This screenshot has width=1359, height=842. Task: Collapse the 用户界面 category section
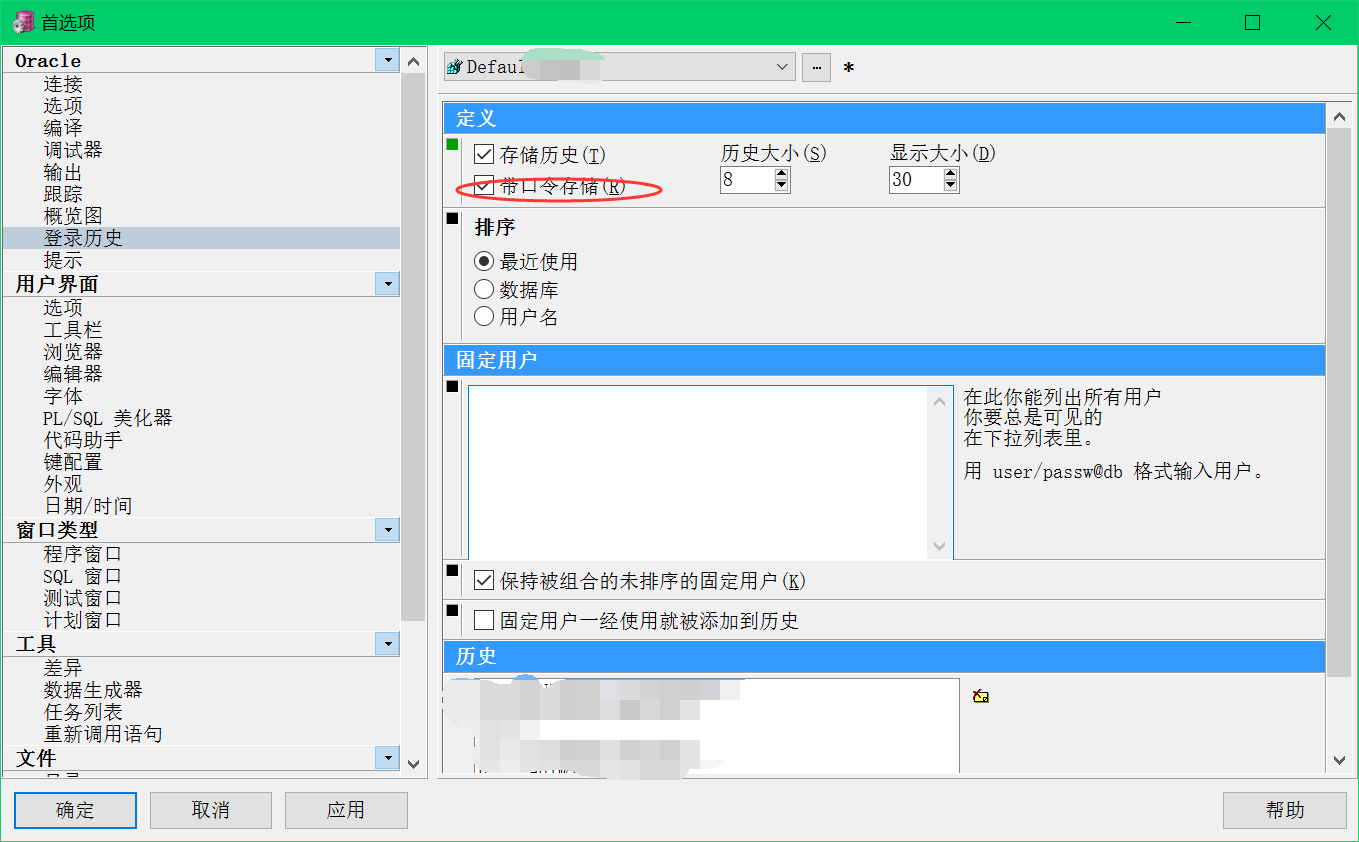[x=387, y=284]
